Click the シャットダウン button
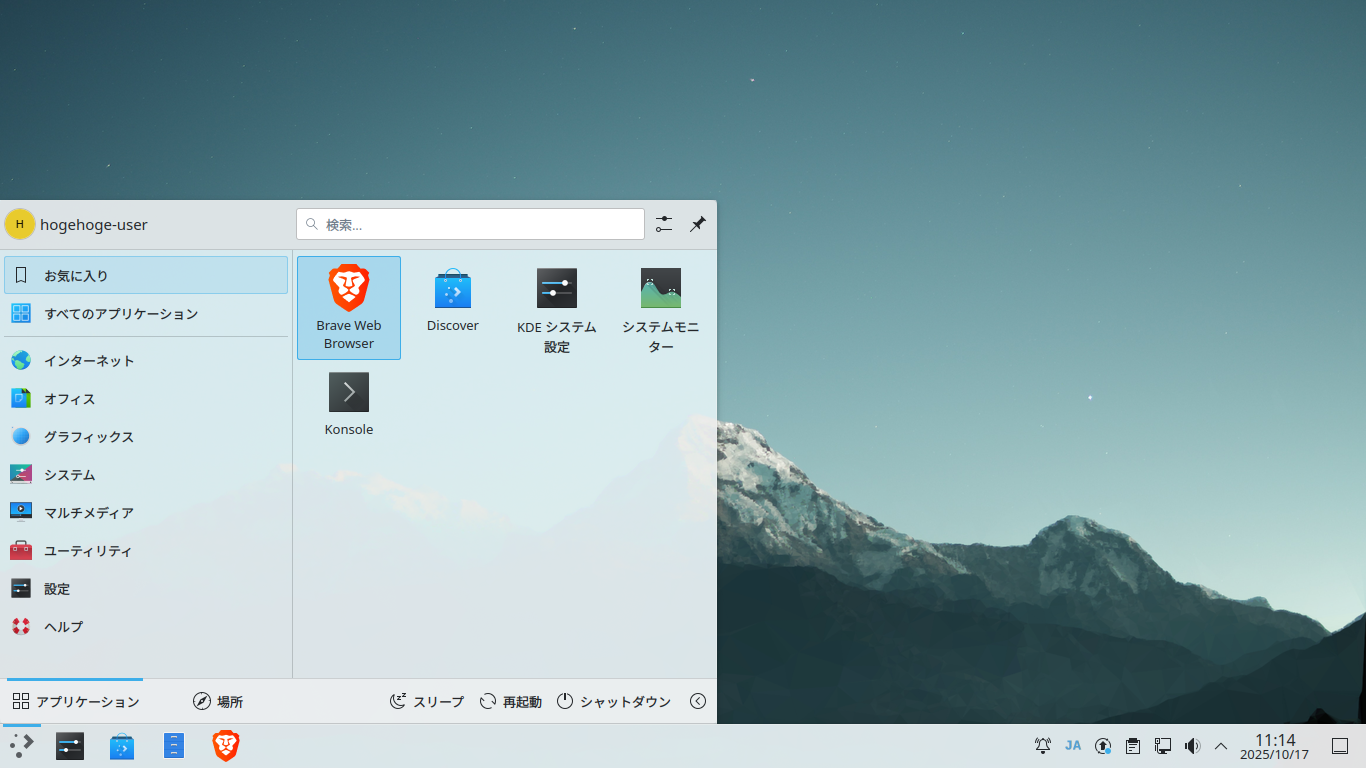Viewport: 1366px width, 768px height. point(614,701)
